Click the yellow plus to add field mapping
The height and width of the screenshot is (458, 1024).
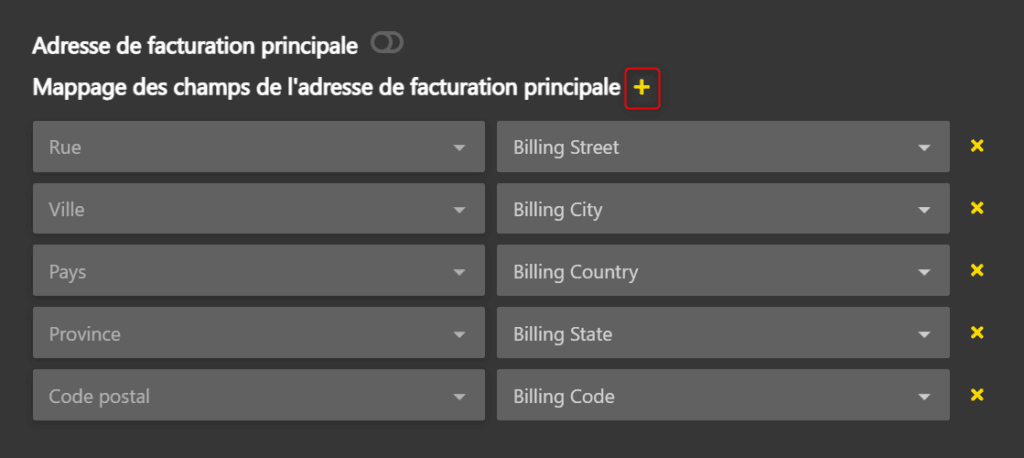[x=642, y=89]
